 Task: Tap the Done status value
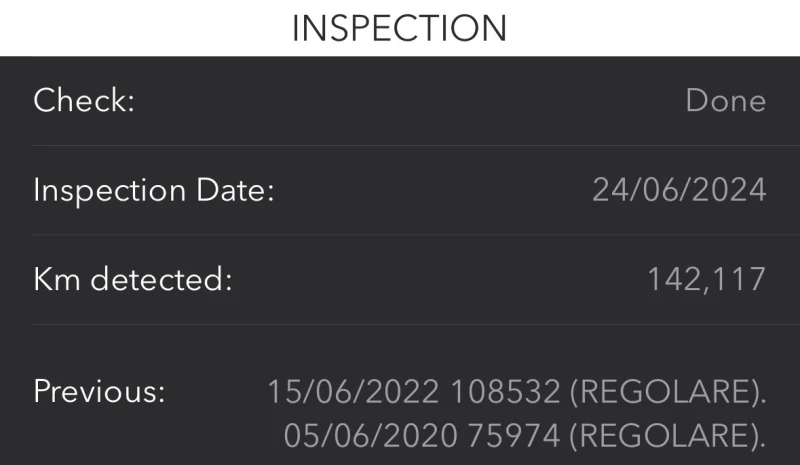(726, 101)
